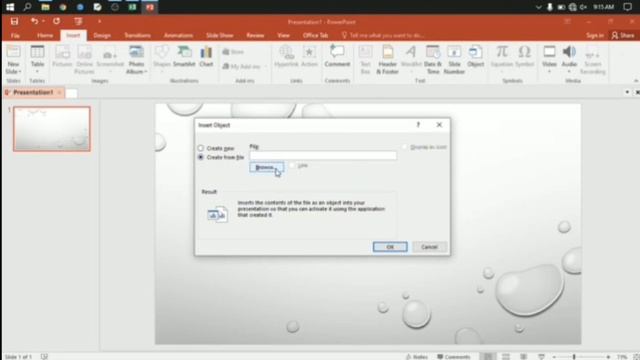The image size is (640, 360).
Task: Add a new Comment
Action: (337, 56)
